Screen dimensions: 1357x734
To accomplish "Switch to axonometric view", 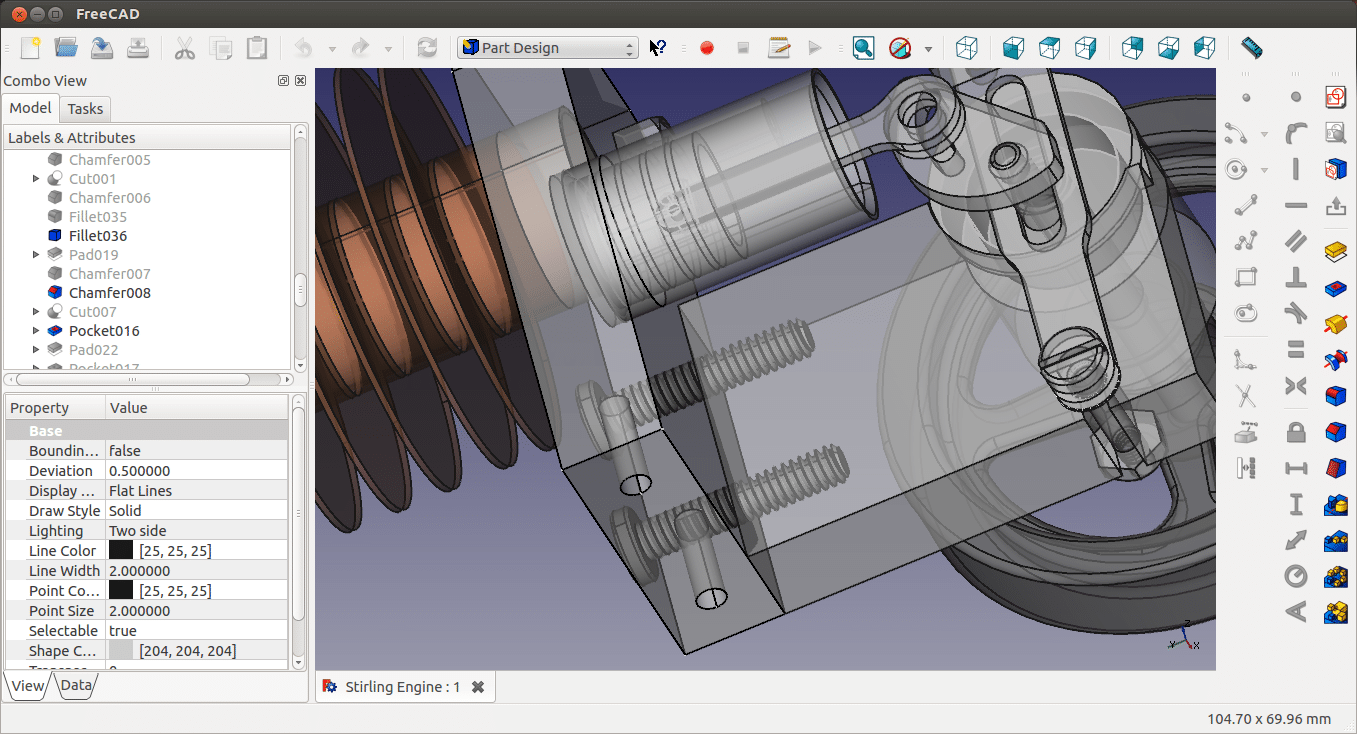I will [966, 47].
